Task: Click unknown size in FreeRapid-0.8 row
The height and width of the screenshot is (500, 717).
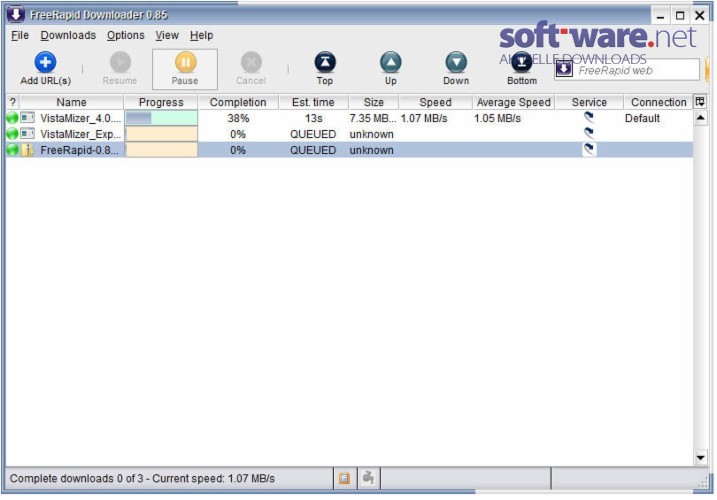Action: [x=371, y=150]
